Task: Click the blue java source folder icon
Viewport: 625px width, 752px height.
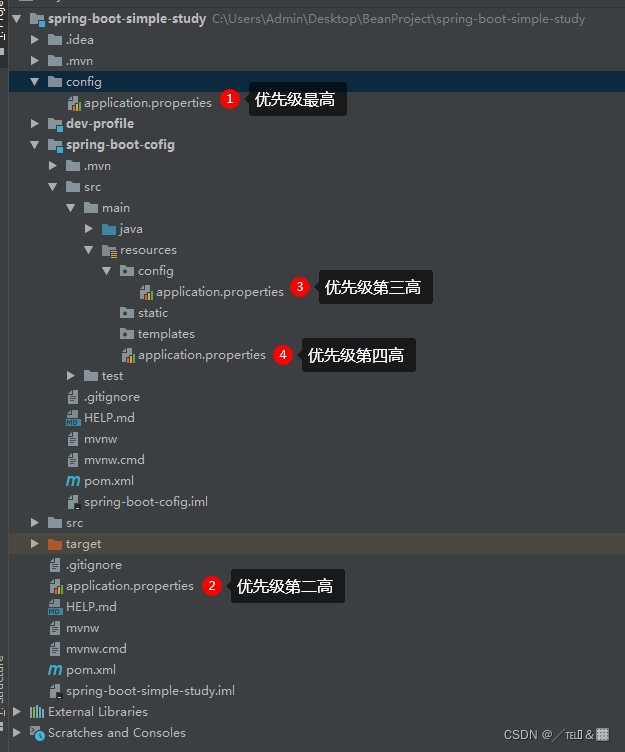Action: click(x=109, y=229)
